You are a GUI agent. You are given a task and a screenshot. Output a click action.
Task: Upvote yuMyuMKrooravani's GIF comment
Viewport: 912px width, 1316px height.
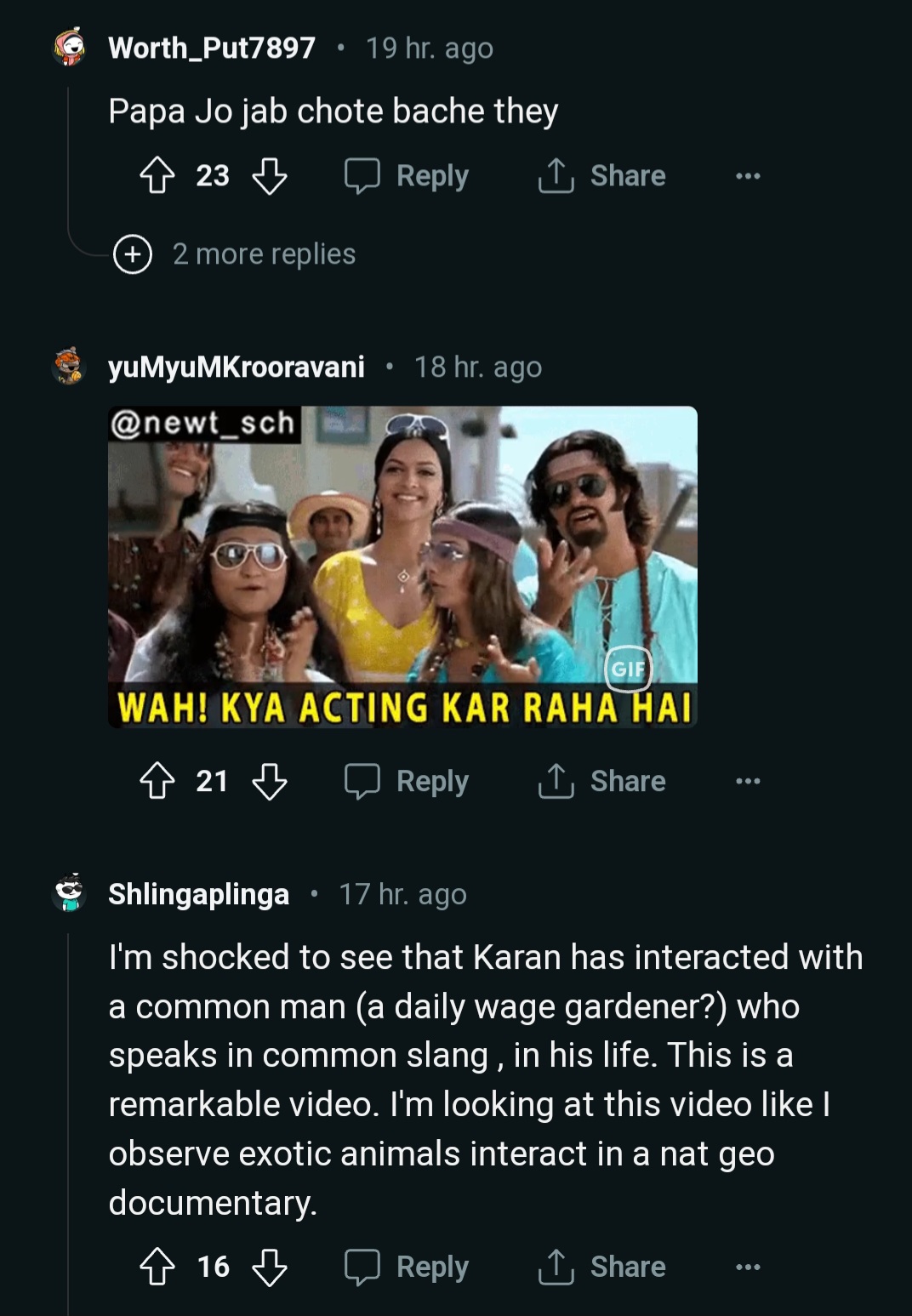tap(157, 781)
